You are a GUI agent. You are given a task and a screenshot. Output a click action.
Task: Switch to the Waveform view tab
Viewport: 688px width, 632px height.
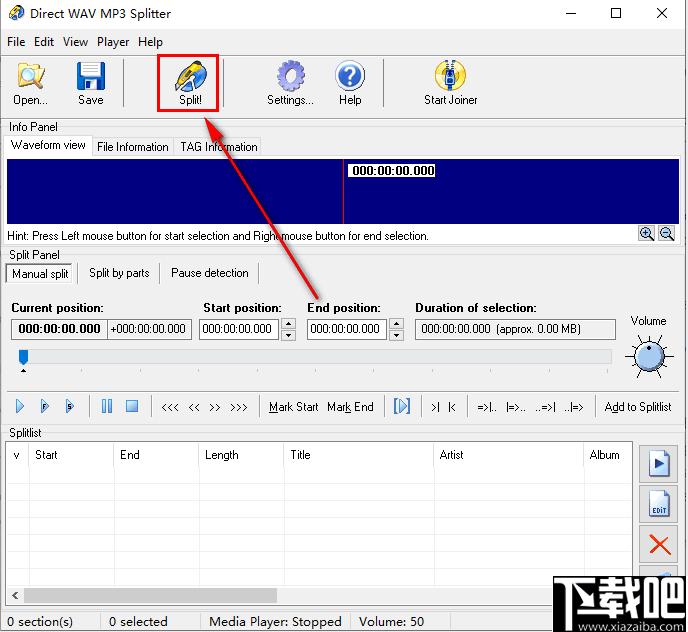(48, 145)
